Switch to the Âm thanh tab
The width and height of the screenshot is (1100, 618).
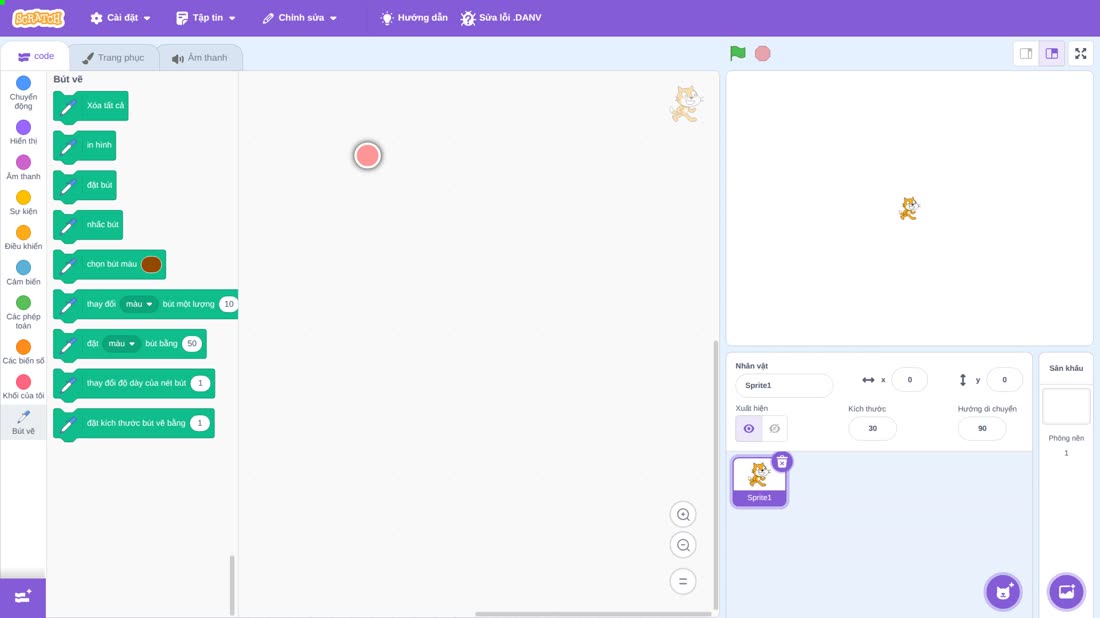(200, 58)
